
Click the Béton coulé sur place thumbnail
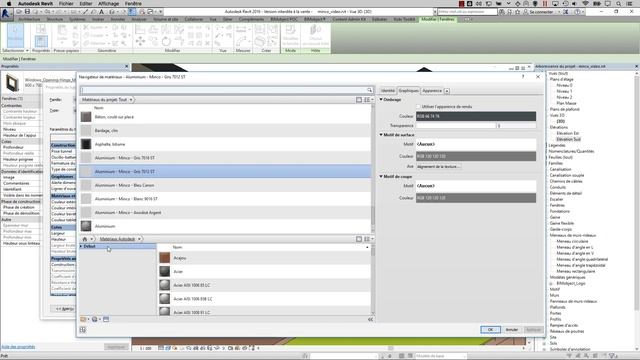pos(86,117)
